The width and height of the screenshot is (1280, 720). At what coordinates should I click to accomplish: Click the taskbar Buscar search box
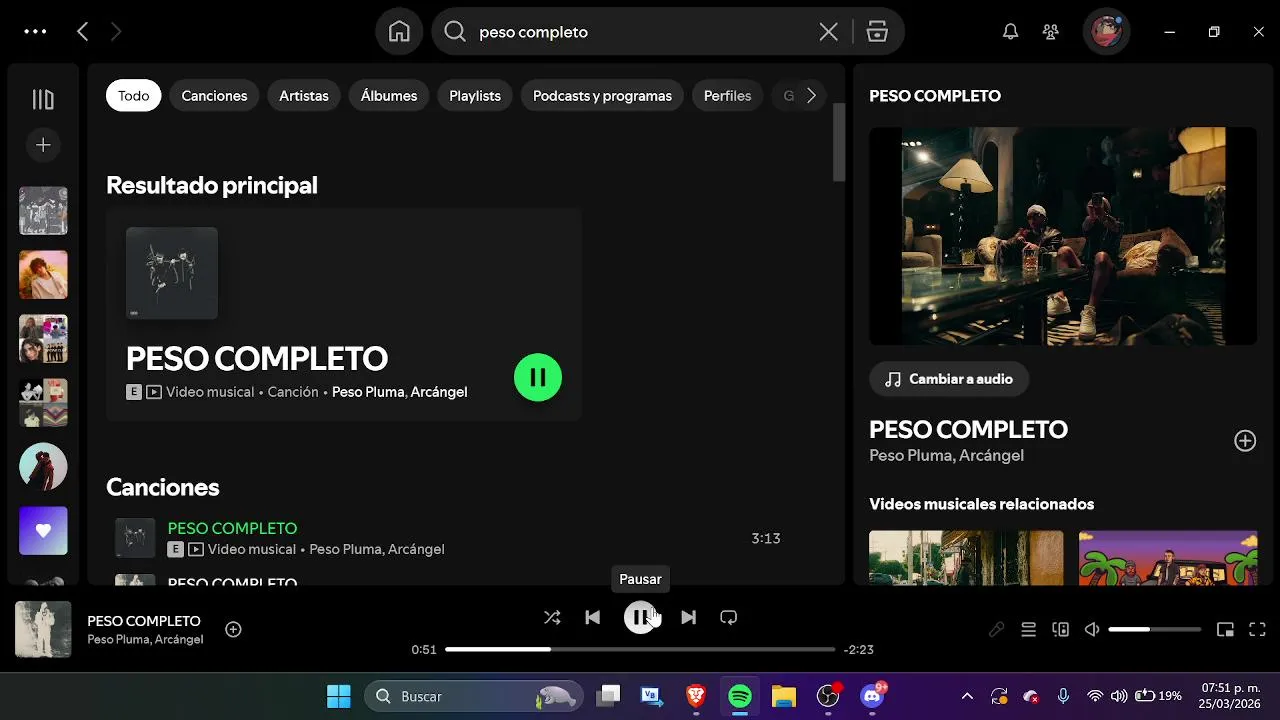[474, 696]
